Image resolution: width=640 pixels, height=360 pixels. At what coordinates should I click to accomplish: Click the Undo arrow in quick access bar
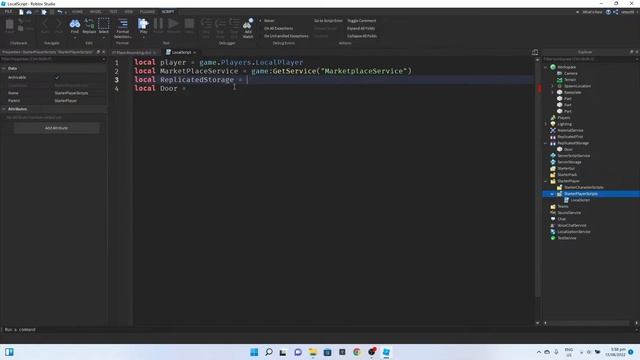coord(60,12)
